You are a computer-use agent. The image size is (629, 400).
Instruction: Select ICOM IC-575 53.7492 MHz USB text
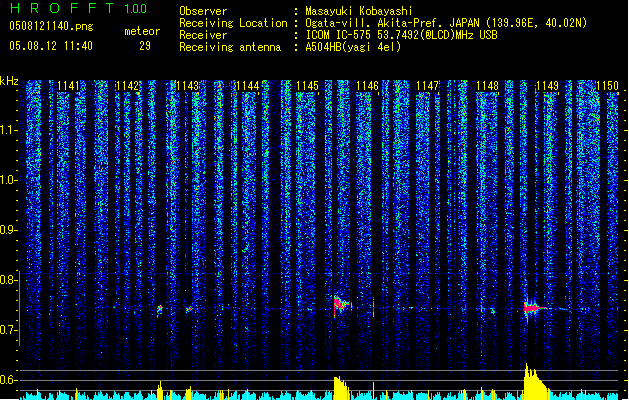[x=401, y=35]
